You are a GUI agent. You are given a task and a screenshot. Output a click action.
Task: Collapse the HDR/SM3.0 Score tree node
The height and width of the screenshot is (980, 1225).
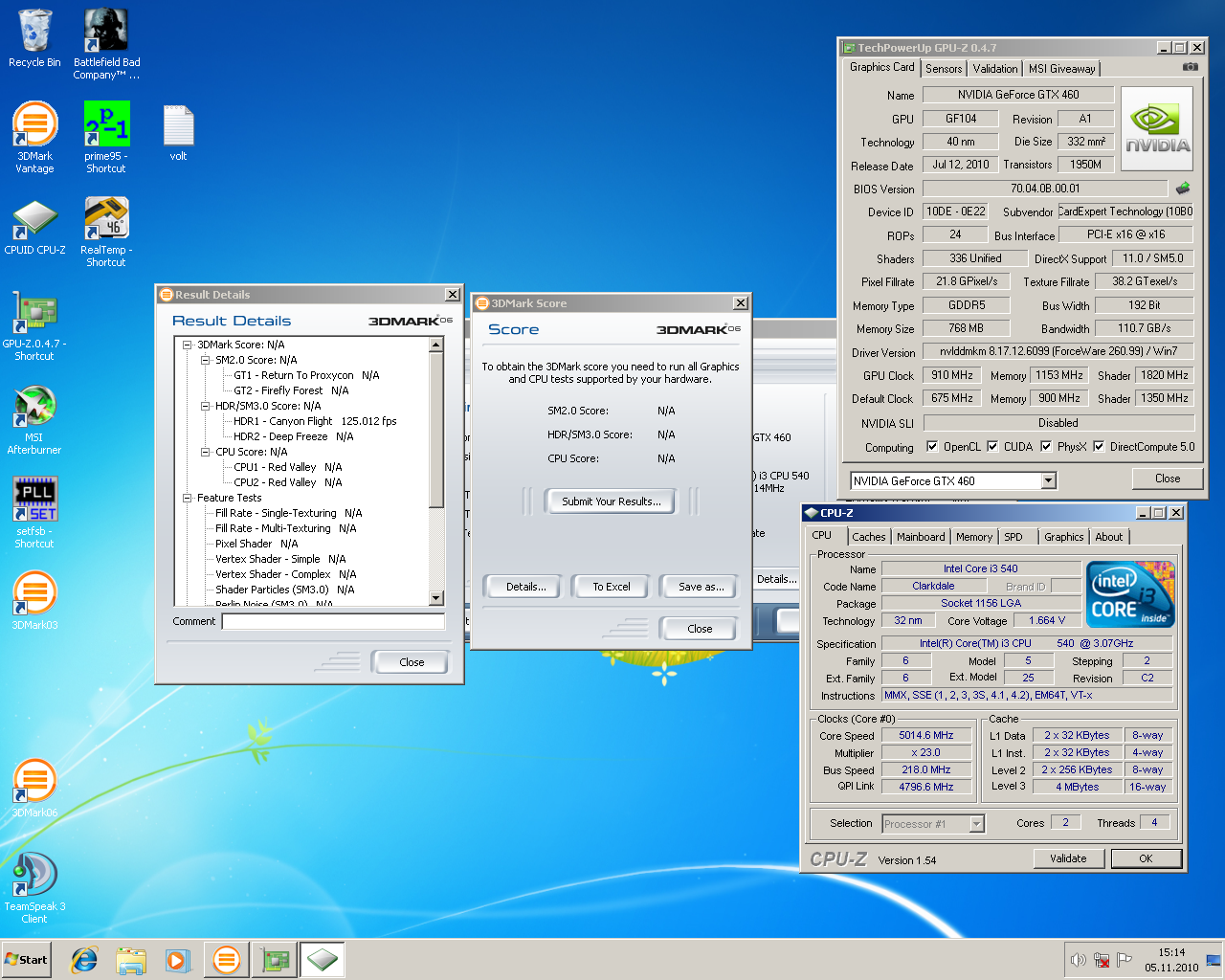coord(206,406)
